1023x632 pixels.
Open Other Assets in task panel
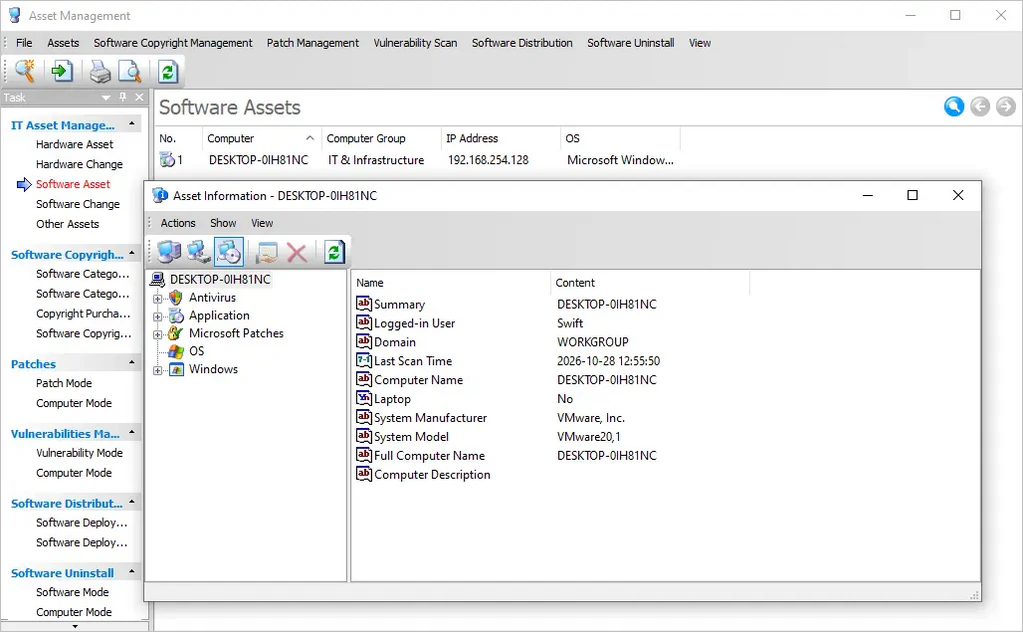click(x=67, y=224)
